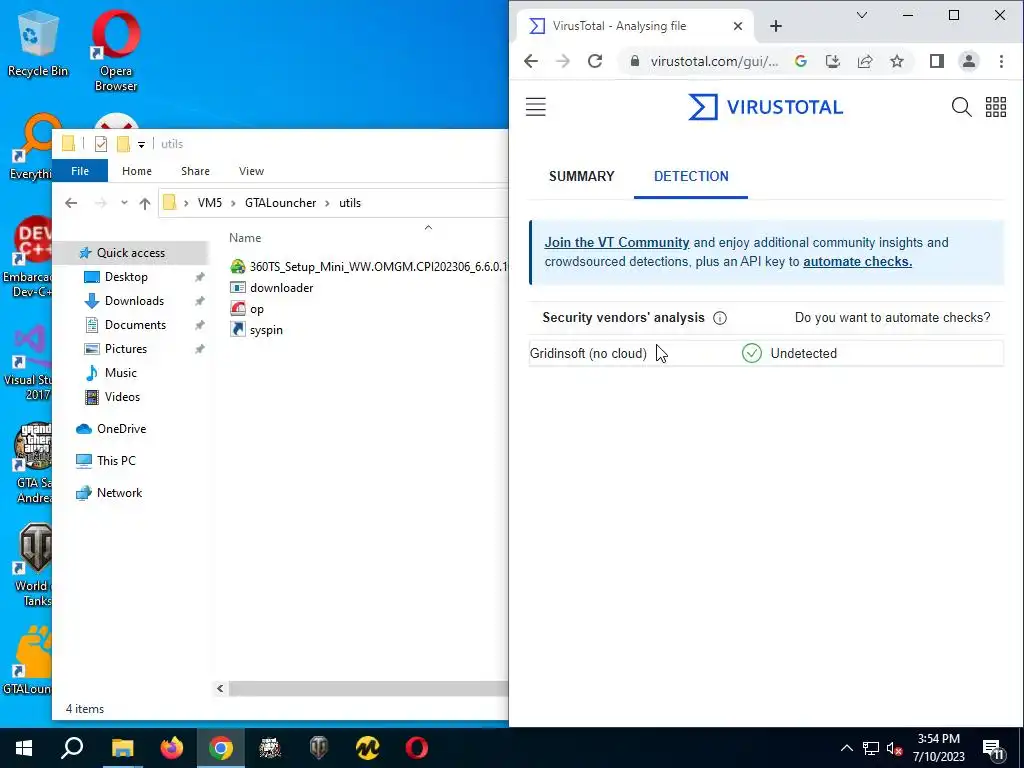Open Chrome tab search chevron
Viewport: 1024px width, 768px height.
coord(862,15)
